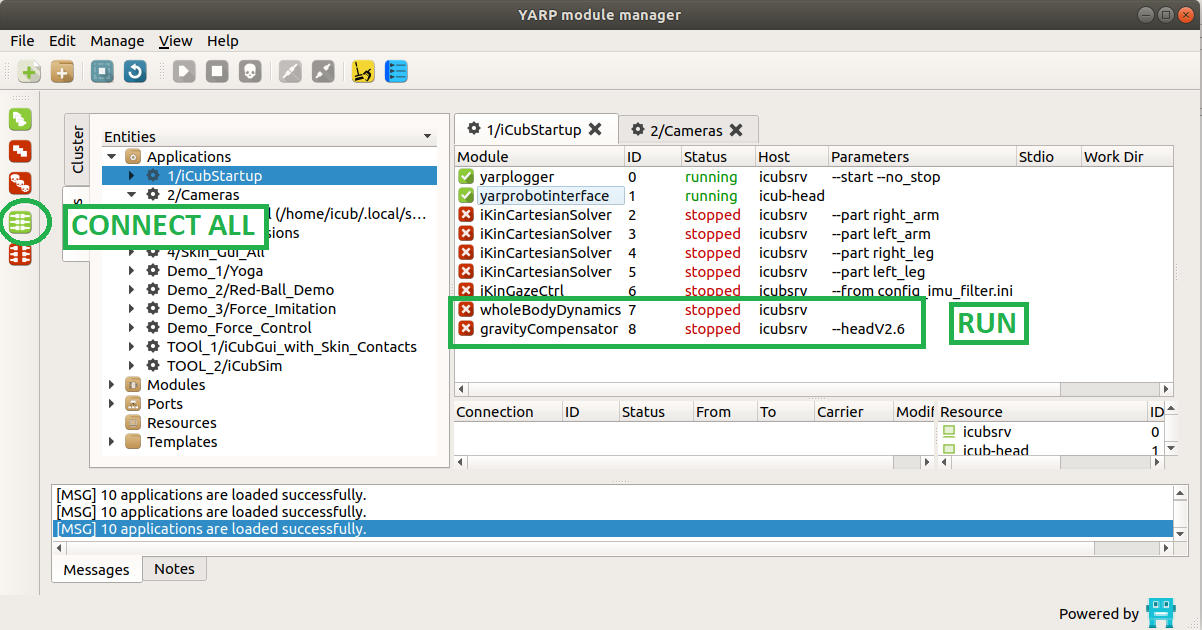Select Demo_2/Red-Ball_Demo in the tree
1202x630 pixels.
(250, 290)
